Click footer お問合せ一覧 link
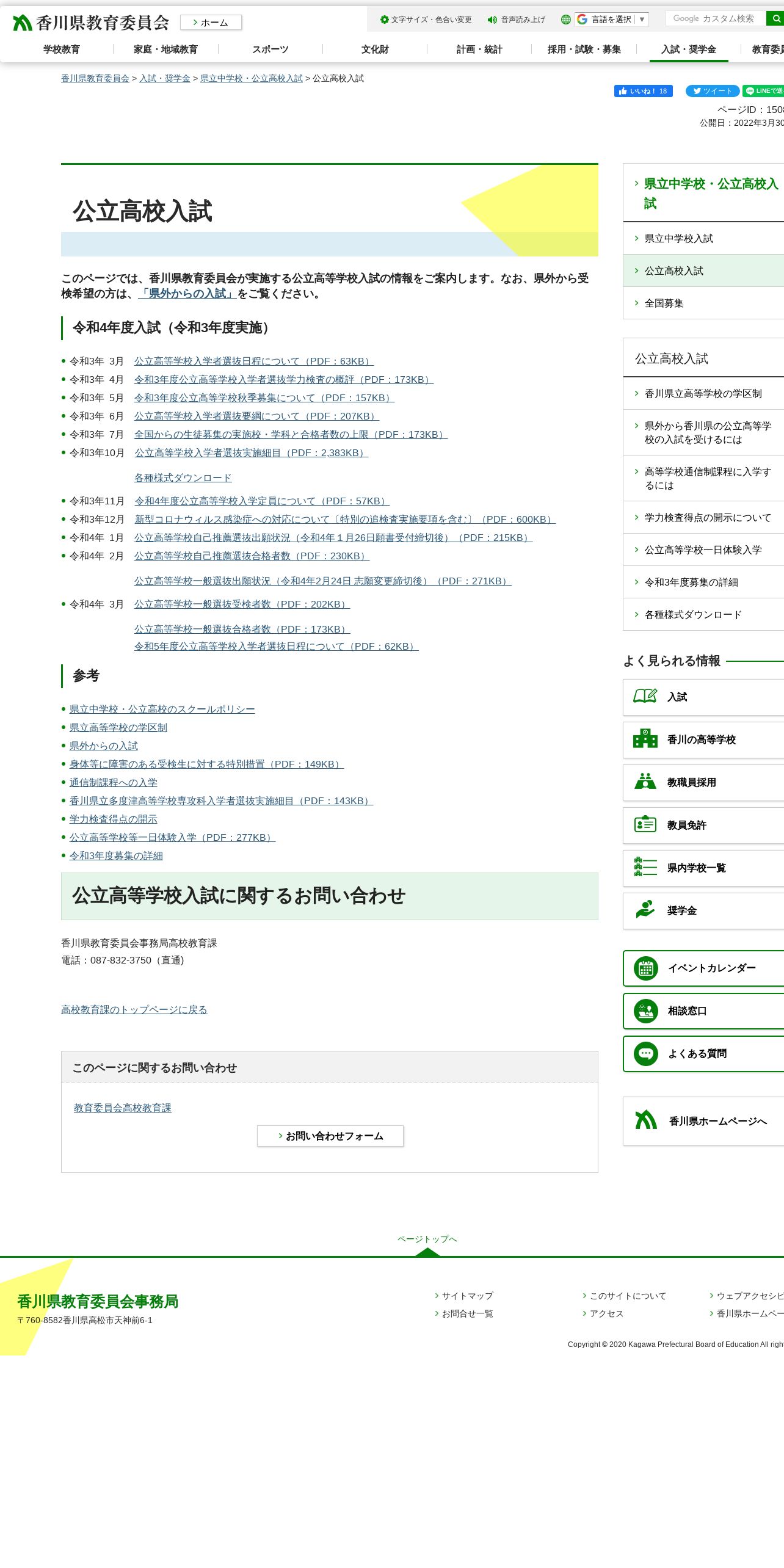 (x=467, y=1313)
